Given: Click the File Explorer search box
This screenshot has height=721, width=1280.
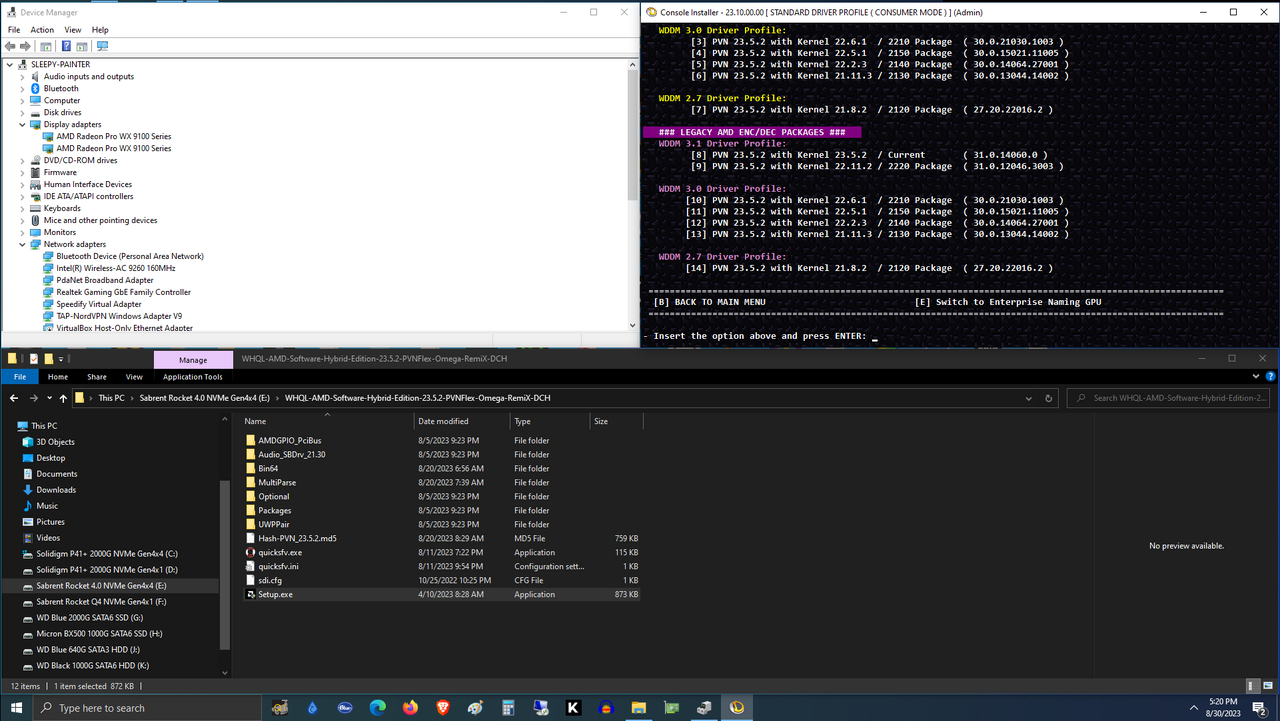Looking at the screenshot, I should click(1170, 398).
